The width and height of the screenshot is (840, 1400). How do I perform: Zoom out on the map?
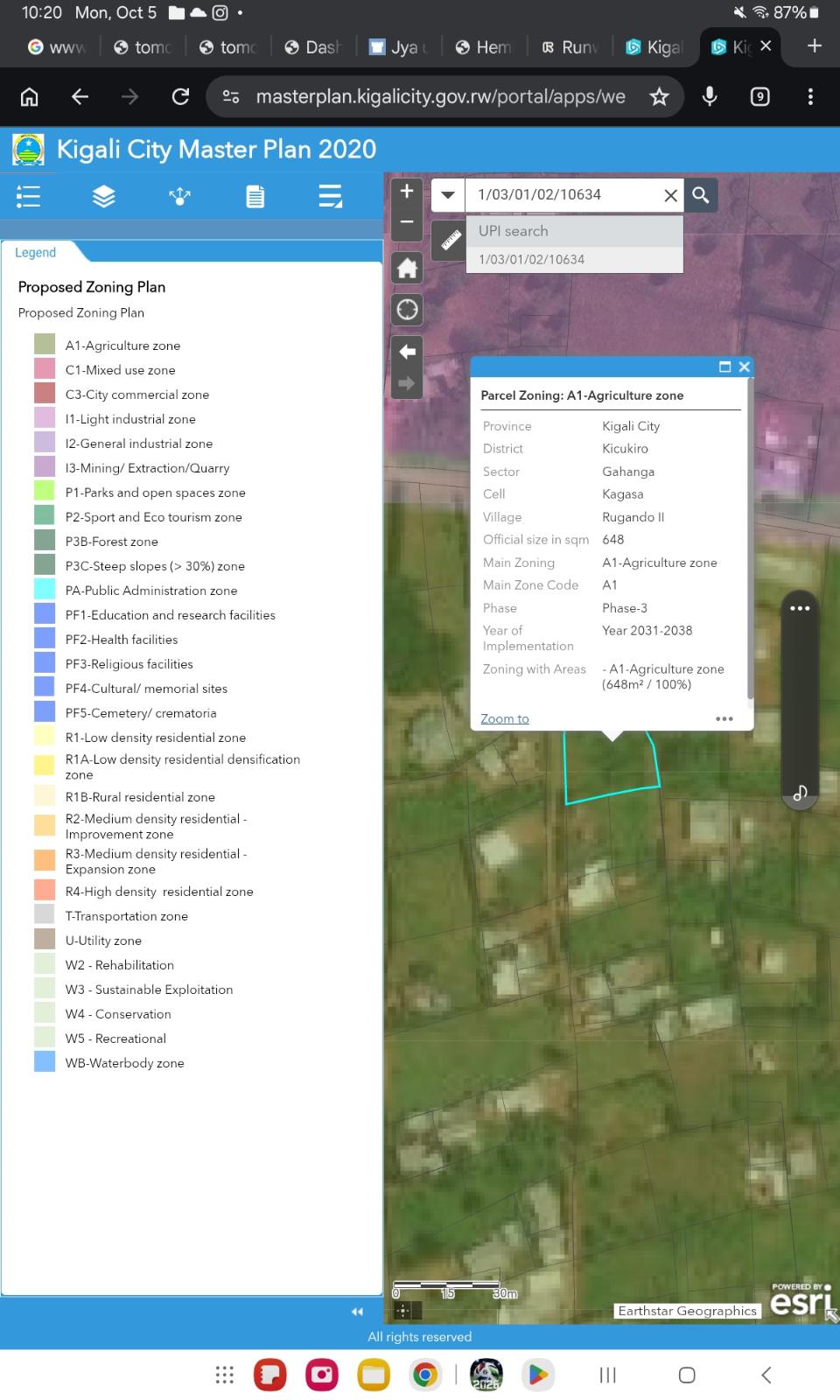click(x=407, y=222)
